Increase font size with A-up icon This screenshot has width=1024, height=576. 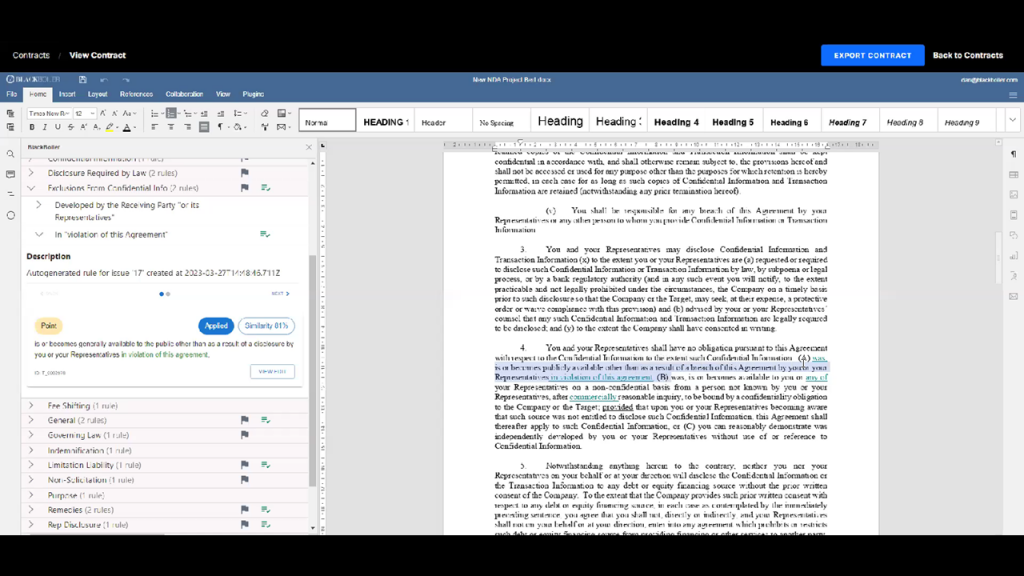(x=103, y=114)
